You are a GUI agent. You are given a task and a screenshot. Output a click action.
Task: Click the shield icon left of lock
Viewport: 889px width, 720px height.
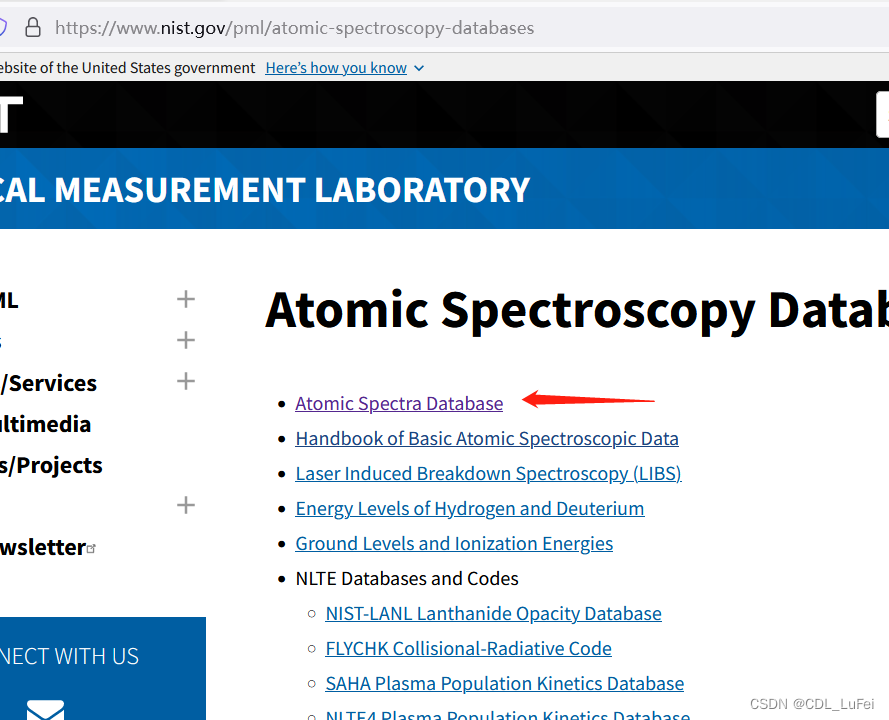(3, 27)
